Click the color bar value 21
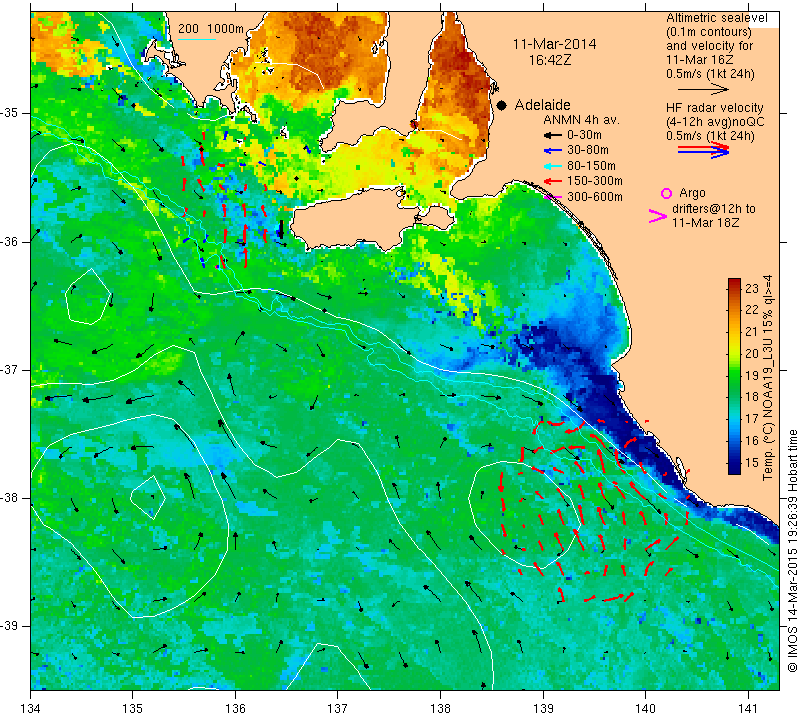800x720 pixels. pyautogui.click(x=752, y=332)
